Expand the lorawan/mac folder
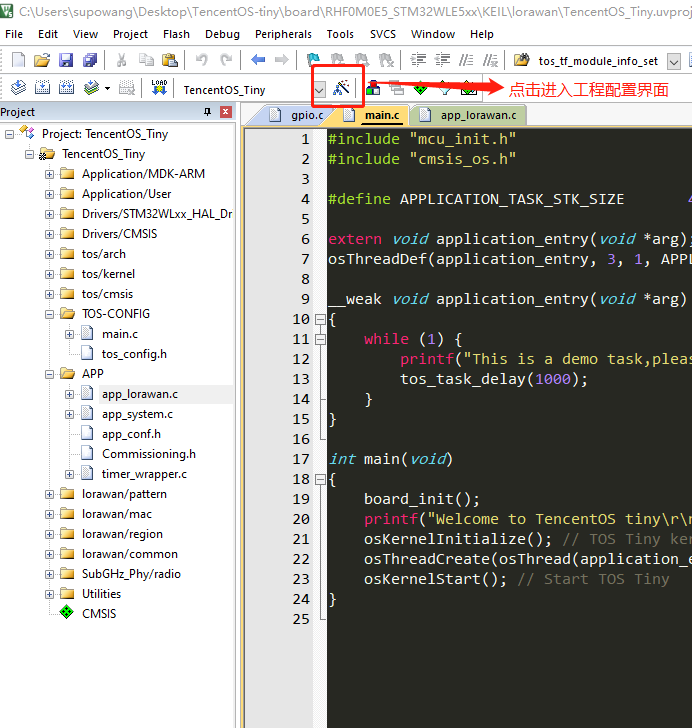This screenshot has width=692, height=728. tap(49, 514)
